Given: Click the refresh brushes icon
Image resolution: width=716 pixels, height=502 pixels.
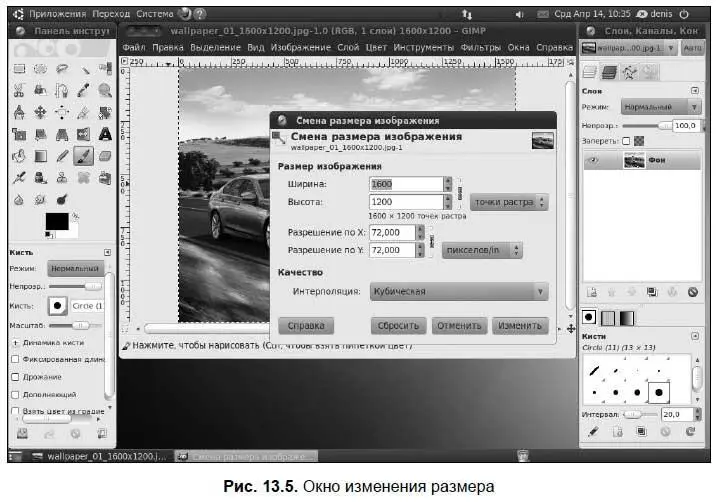Looking at the screenshot, I should click(690, 432).
